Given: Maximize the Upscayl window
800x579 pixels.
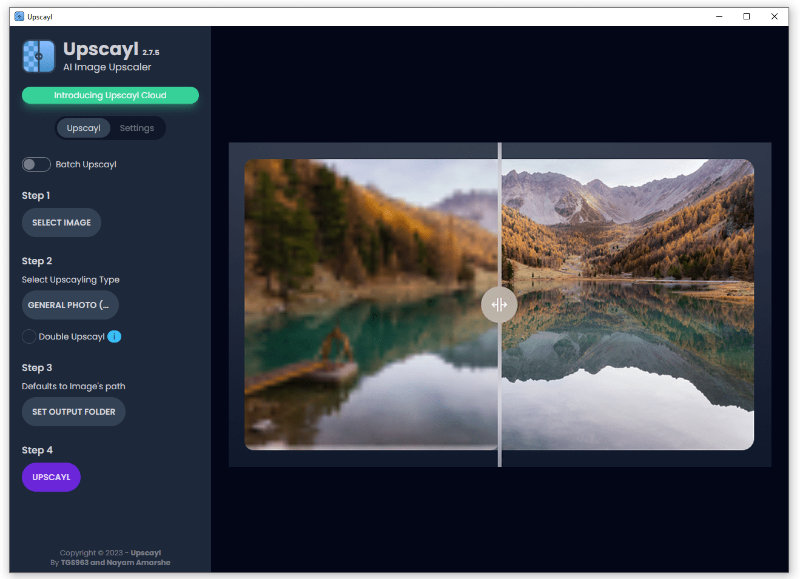Looking at the screenshot, I should coord(746,16).
